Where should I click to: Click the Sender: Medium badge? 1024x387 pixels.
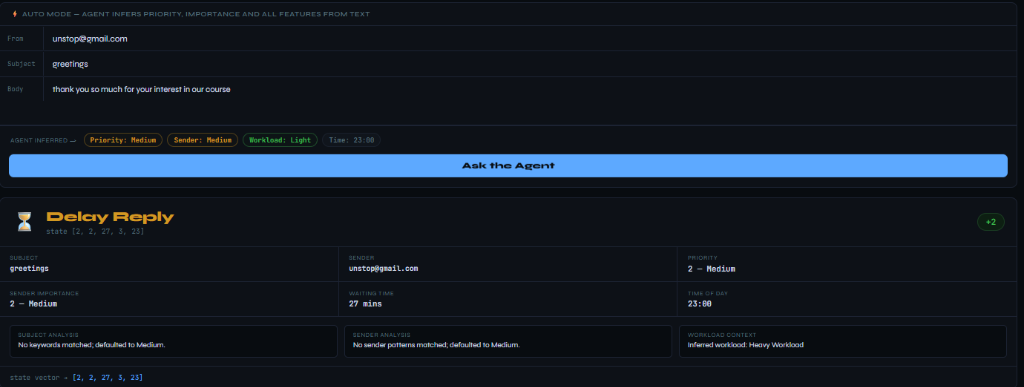tap(202, 140)
